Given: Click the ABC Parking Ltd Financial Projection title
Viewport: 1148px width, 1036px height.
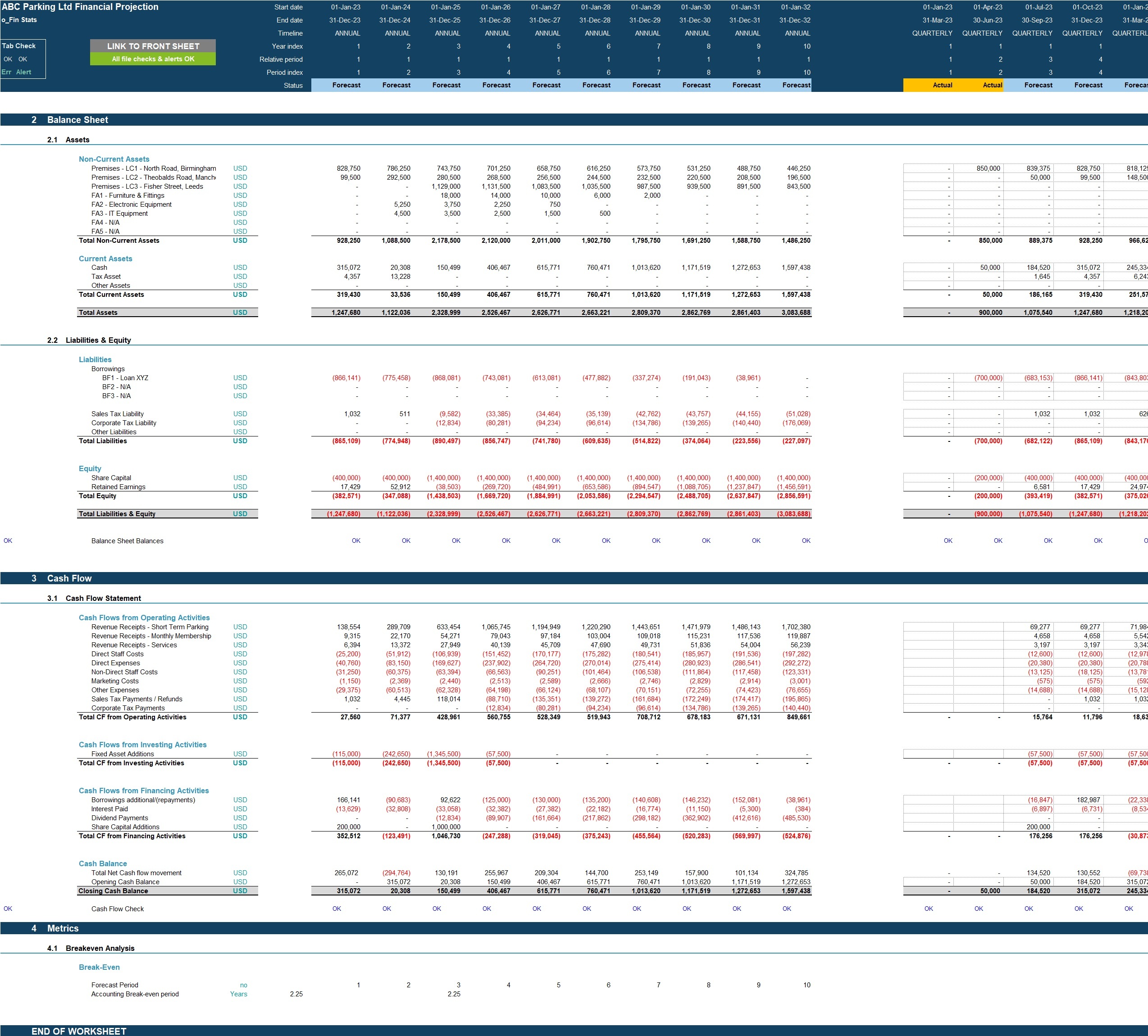Looking at the screenshot, I should pos(80,7).
